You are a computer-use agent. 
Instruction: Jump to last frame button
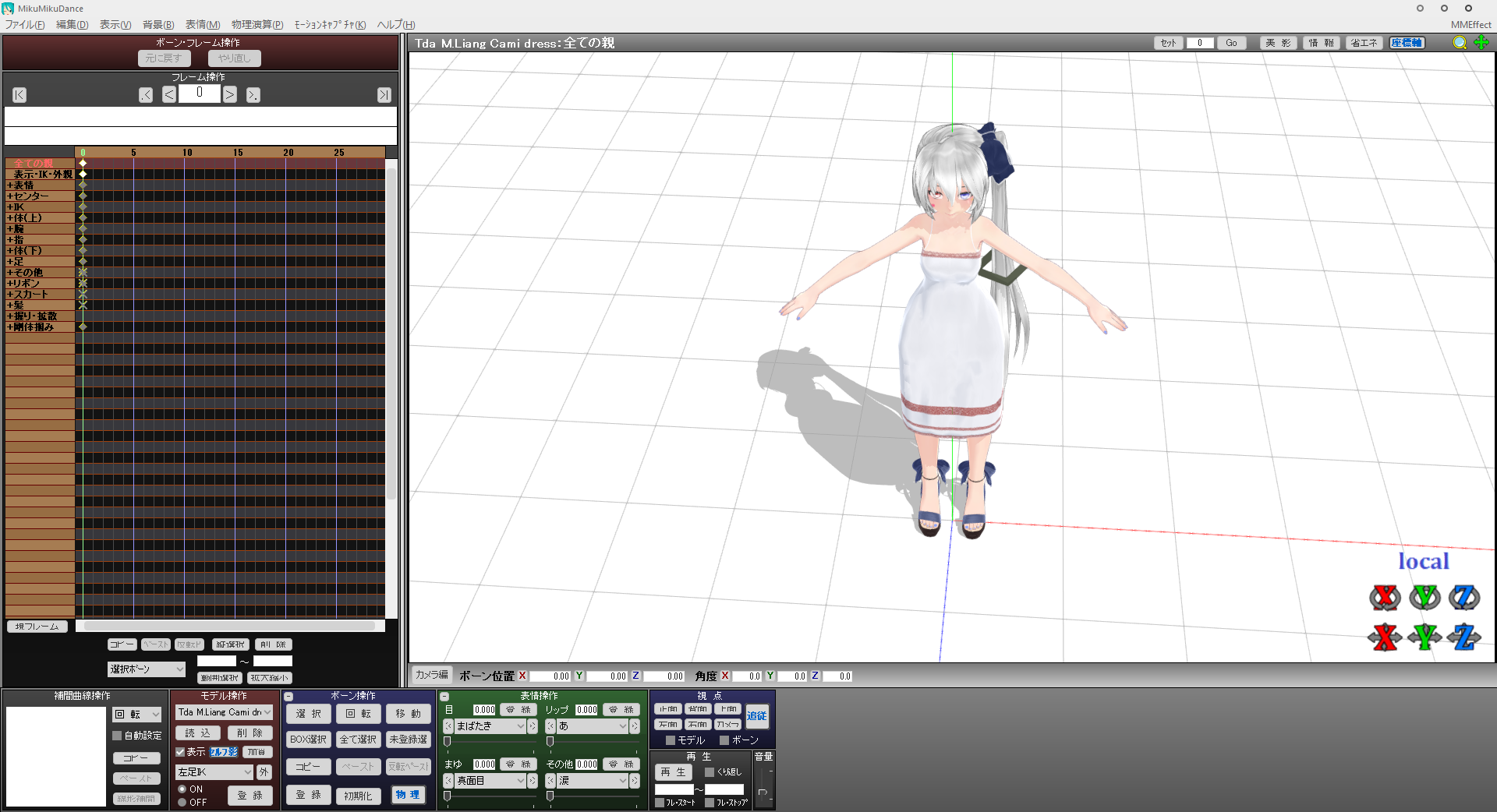click(x=384, y=95)
